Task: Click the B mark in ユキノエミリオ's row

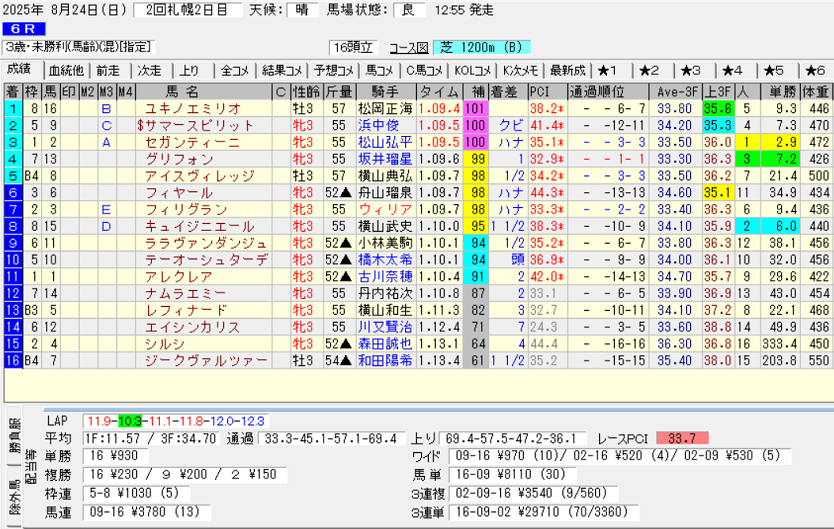Action: [x=106, y=108]
